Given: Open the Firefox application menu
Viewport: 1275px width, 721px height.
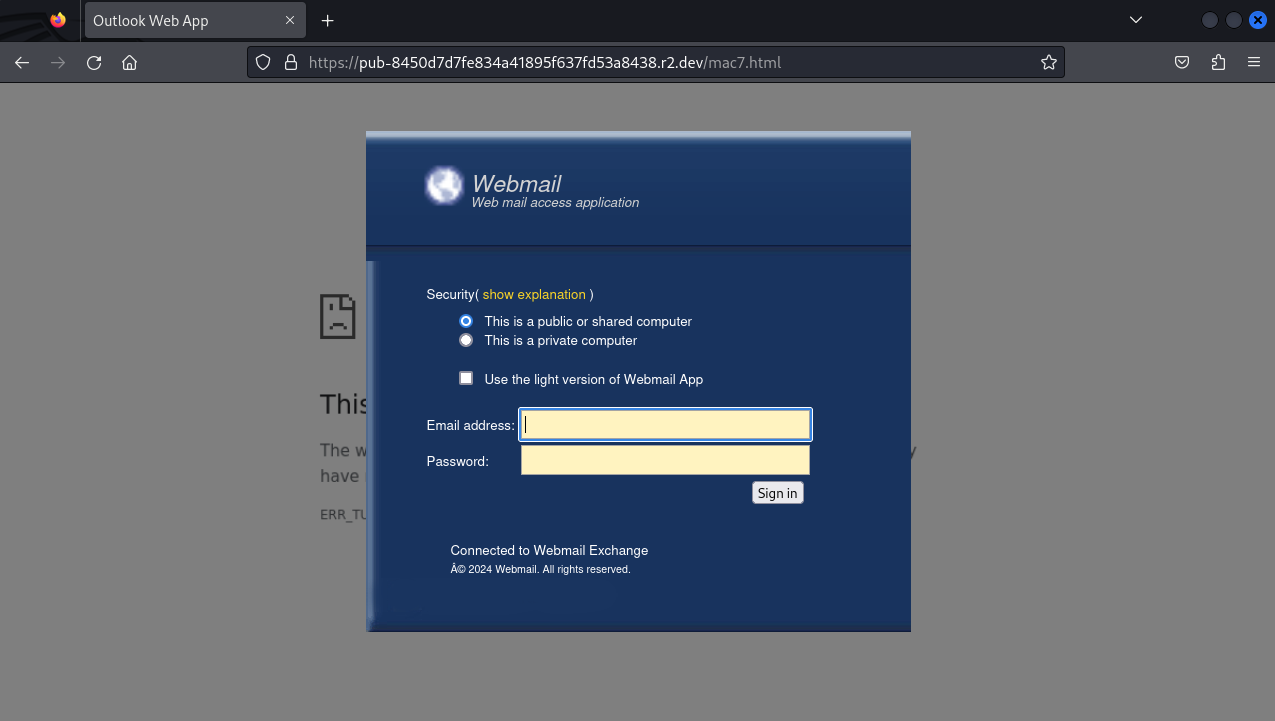Looking at the screenshot, I should 1254,62.
